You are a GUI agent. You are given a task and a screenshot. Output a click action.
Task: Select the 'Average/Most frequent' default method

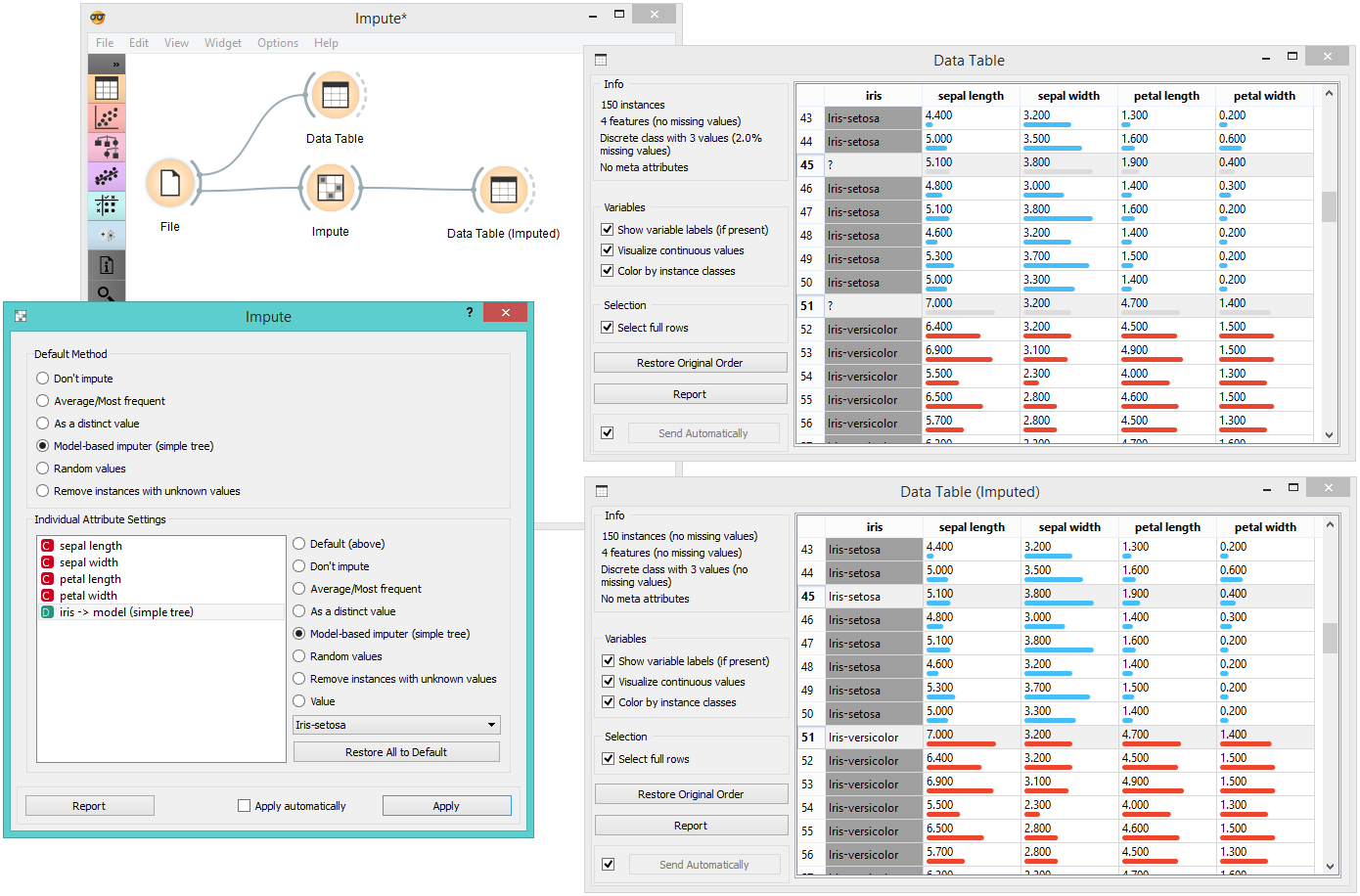tap(43, 401)
